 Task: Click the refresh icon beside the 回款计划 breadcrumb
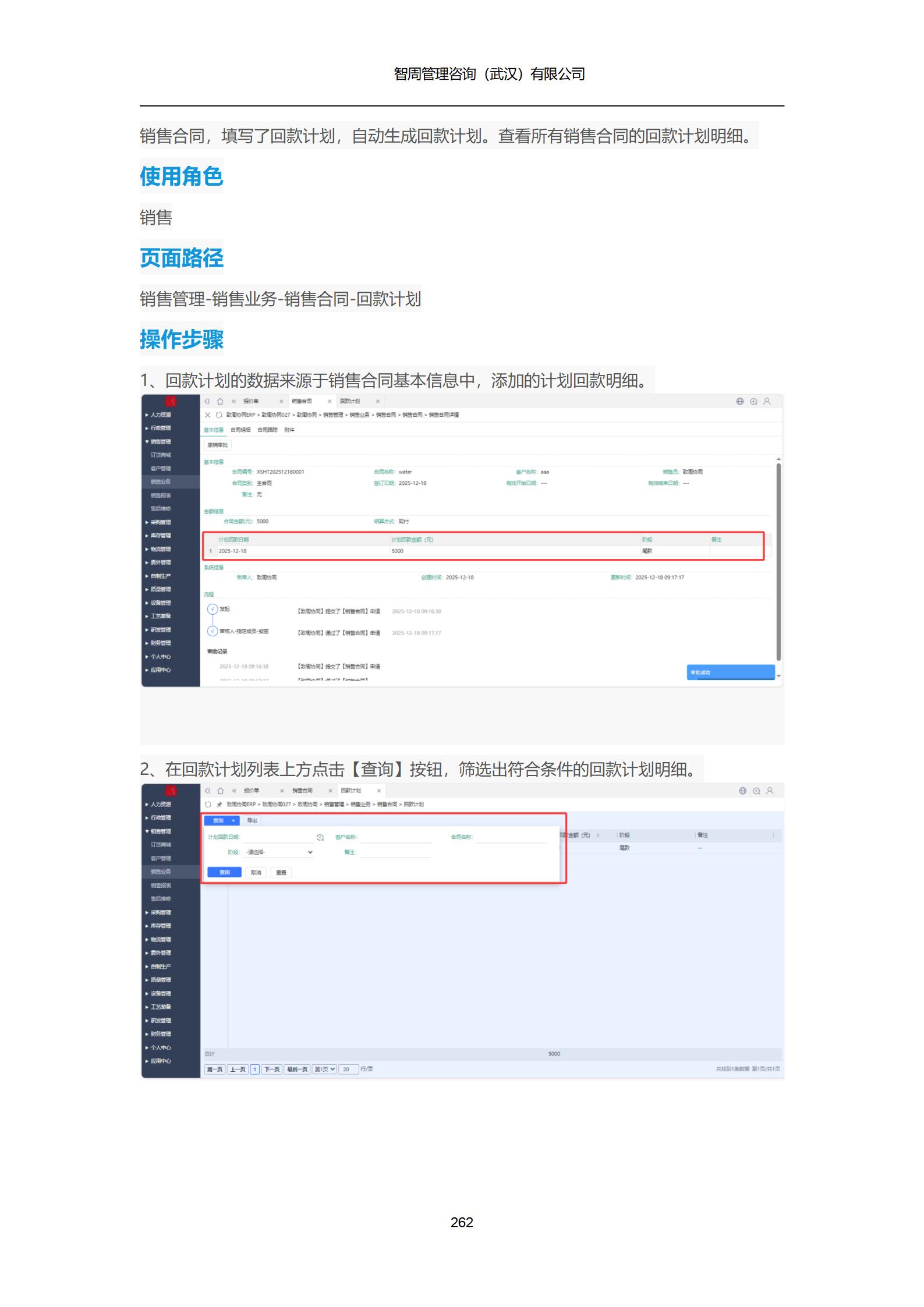[x=208, y=804]
